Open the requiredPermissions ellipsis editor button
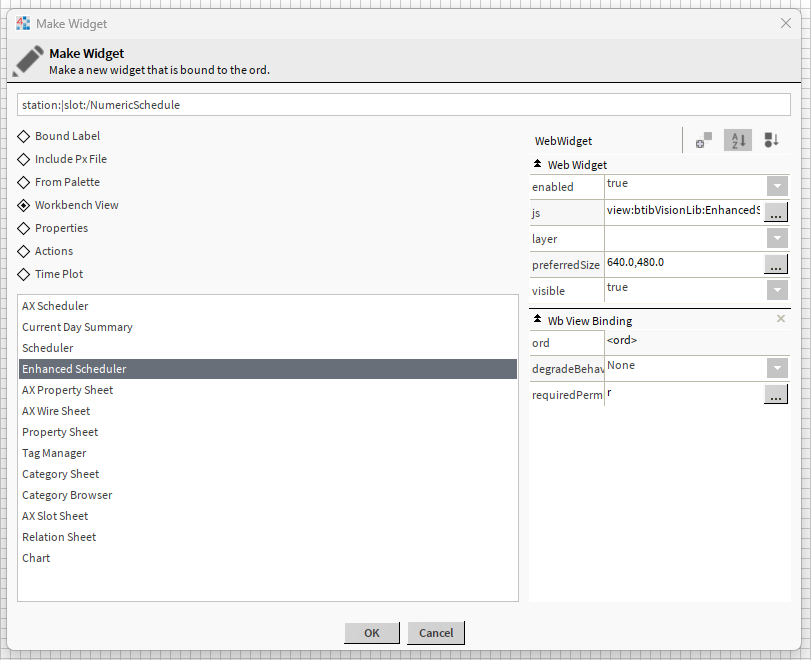Screen dimensions: 811x660 pos(776,394)
